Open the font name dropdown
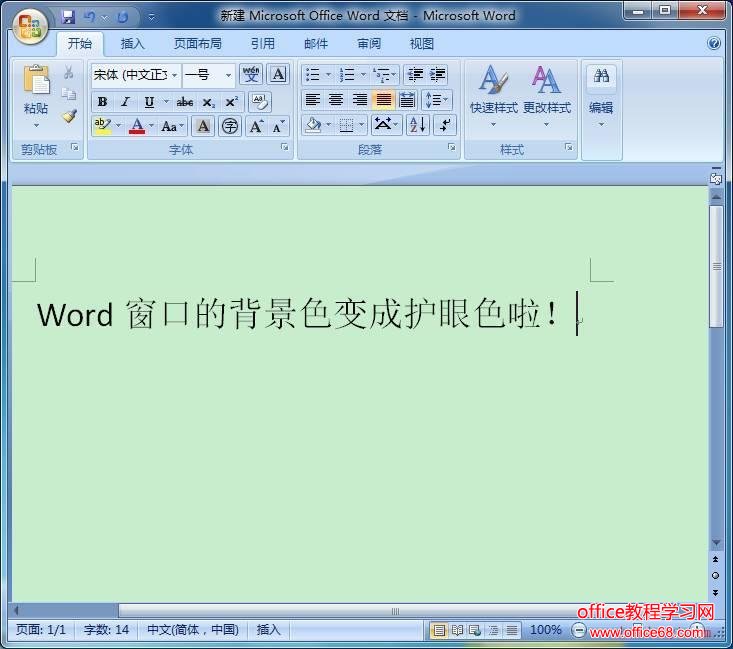Image resolution: width=733 pixels, height=649 pixels. [x=174, y=75]
